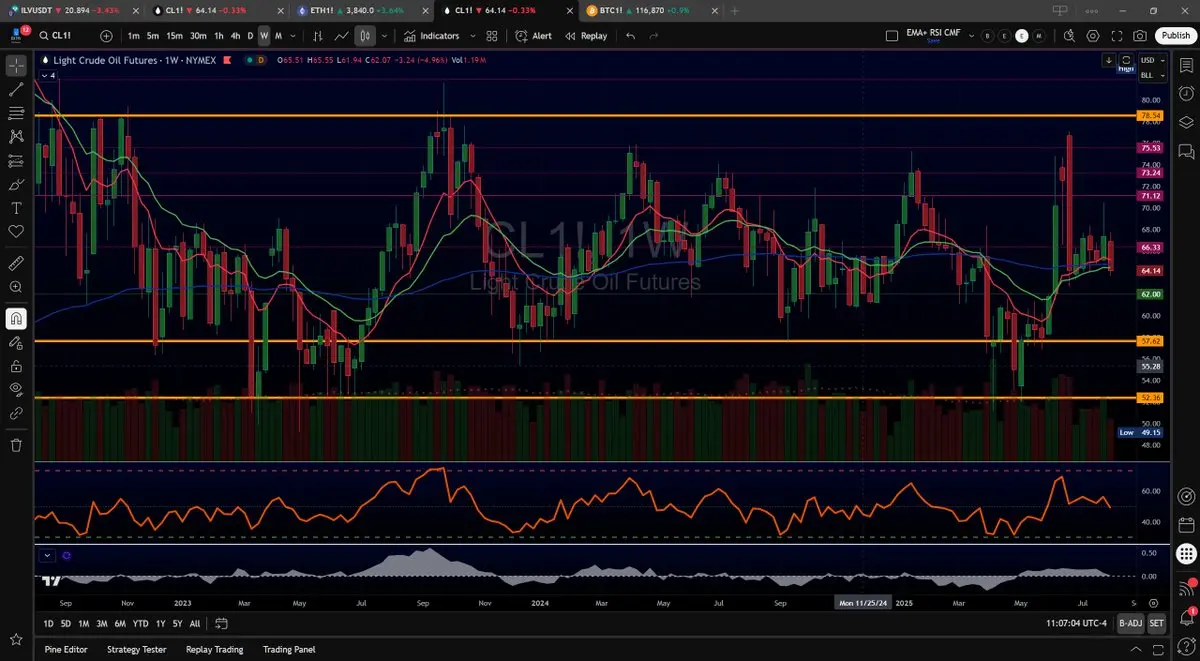The width and height of the screenshot is (1200, 661).
Task: Open the Trading Panel tab
Action: 291,649
